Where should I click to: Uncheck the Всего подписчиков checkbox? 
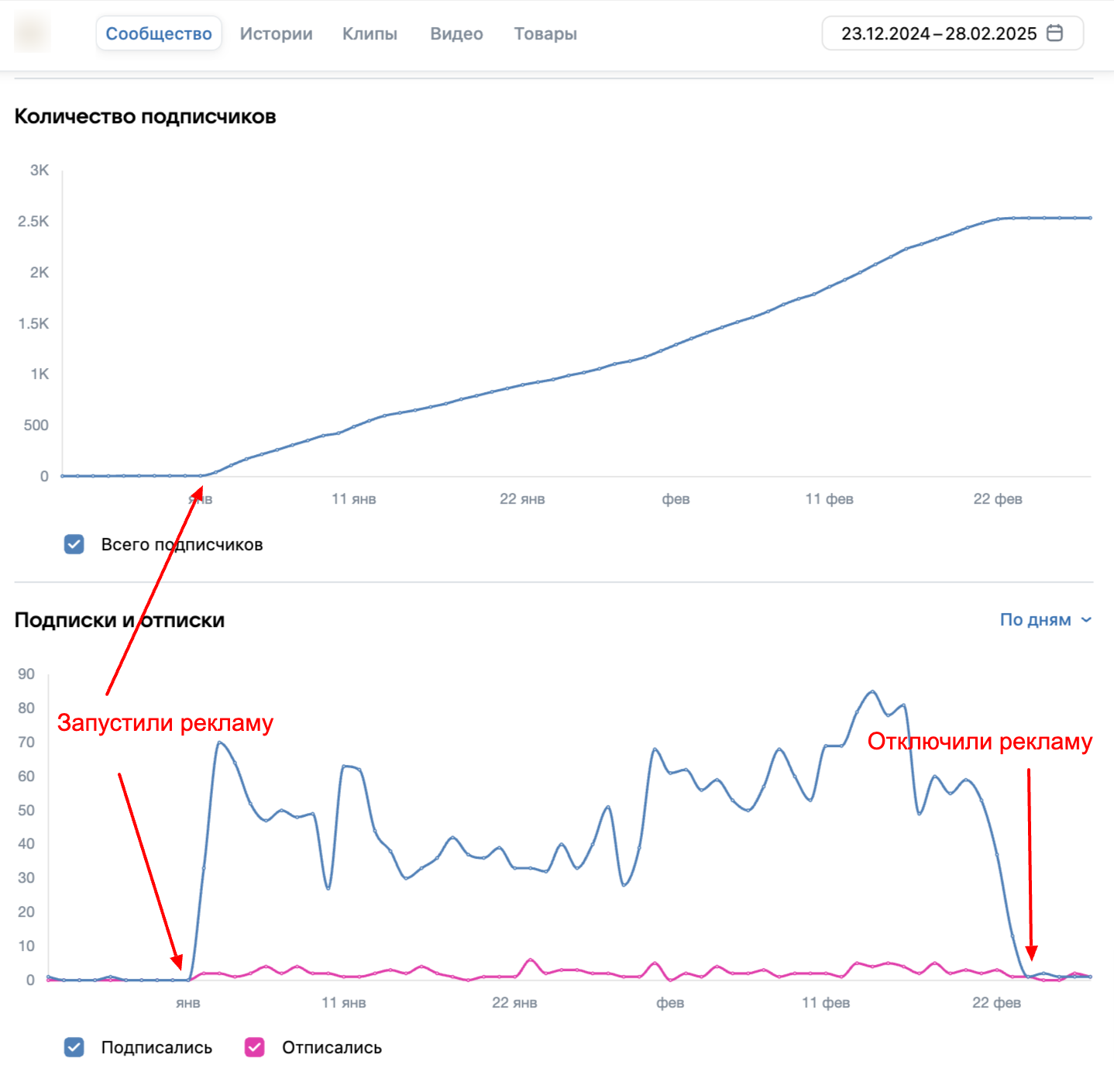click(74, 544)
